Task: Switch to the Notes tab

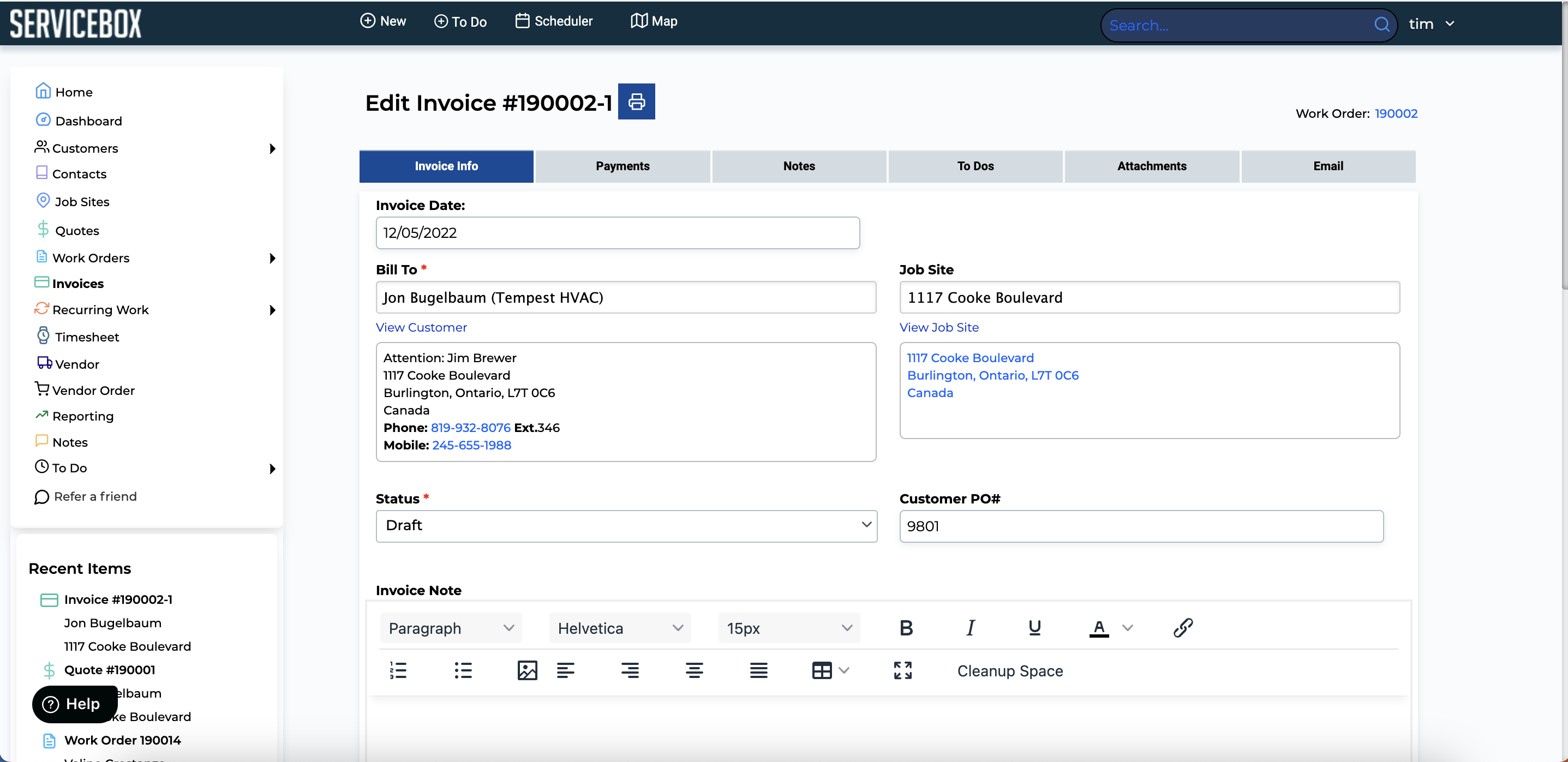Action: coord(799,166)
